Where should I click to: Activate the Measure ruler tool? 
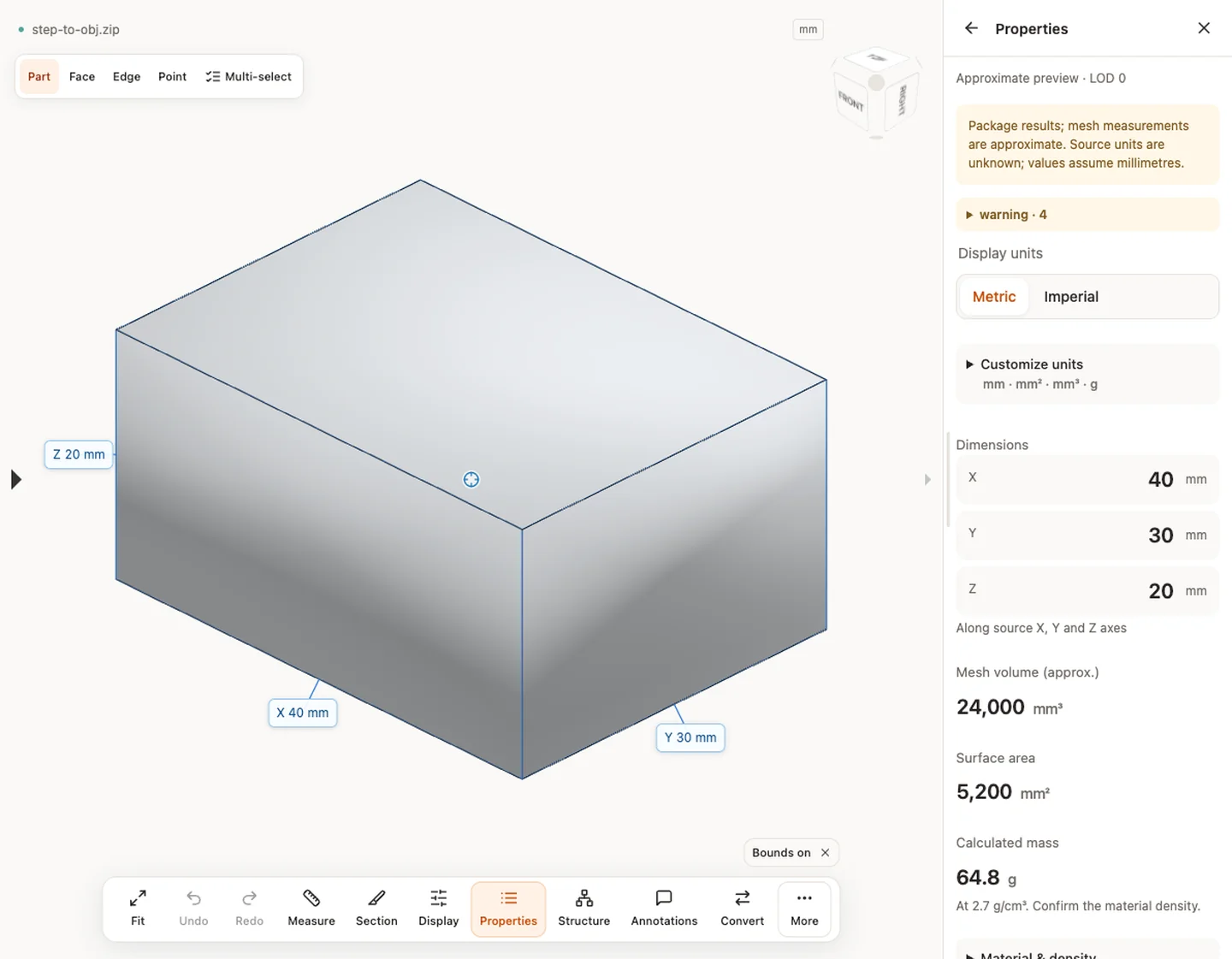[311, 909]
